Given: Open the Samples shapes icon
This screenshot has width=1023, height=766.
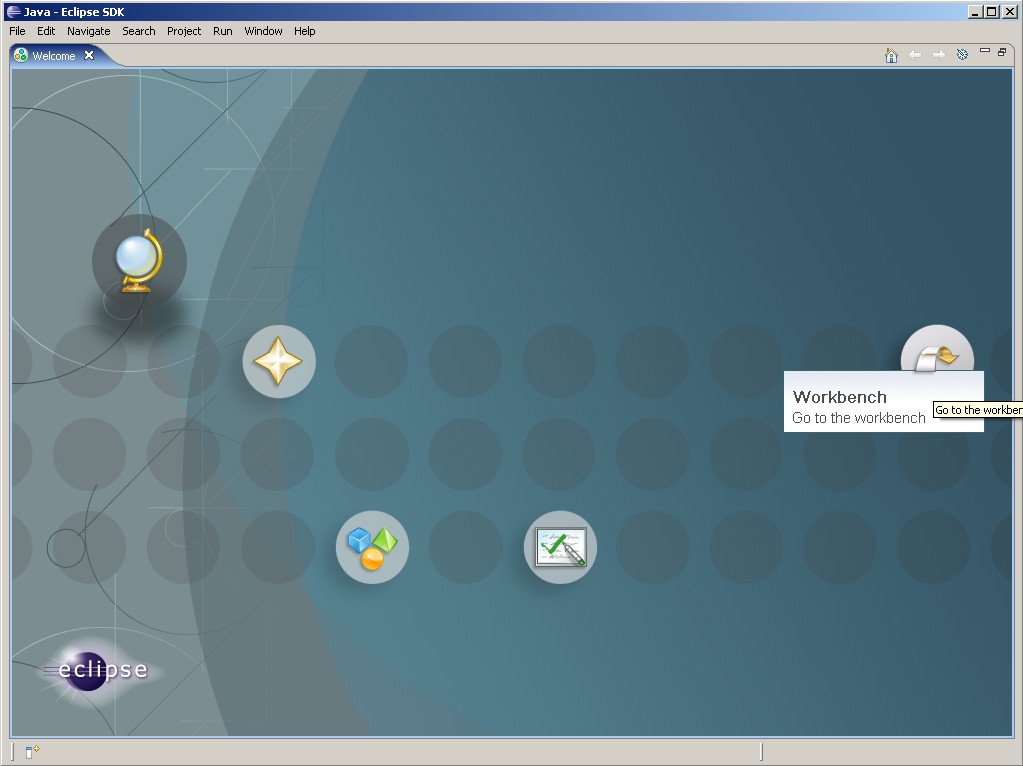Looking at the screenshot, I should click(x=372, y=547).
